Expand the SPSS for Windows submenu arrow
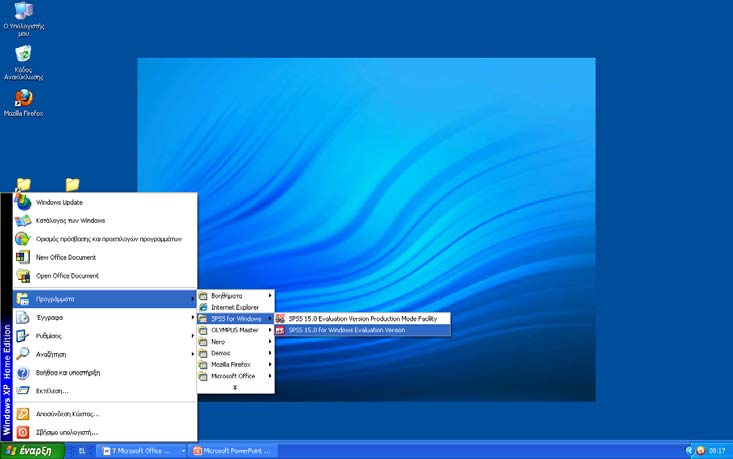Image resolution: width=733 pixels, height=459 pixels. click(x=270, y=319)
